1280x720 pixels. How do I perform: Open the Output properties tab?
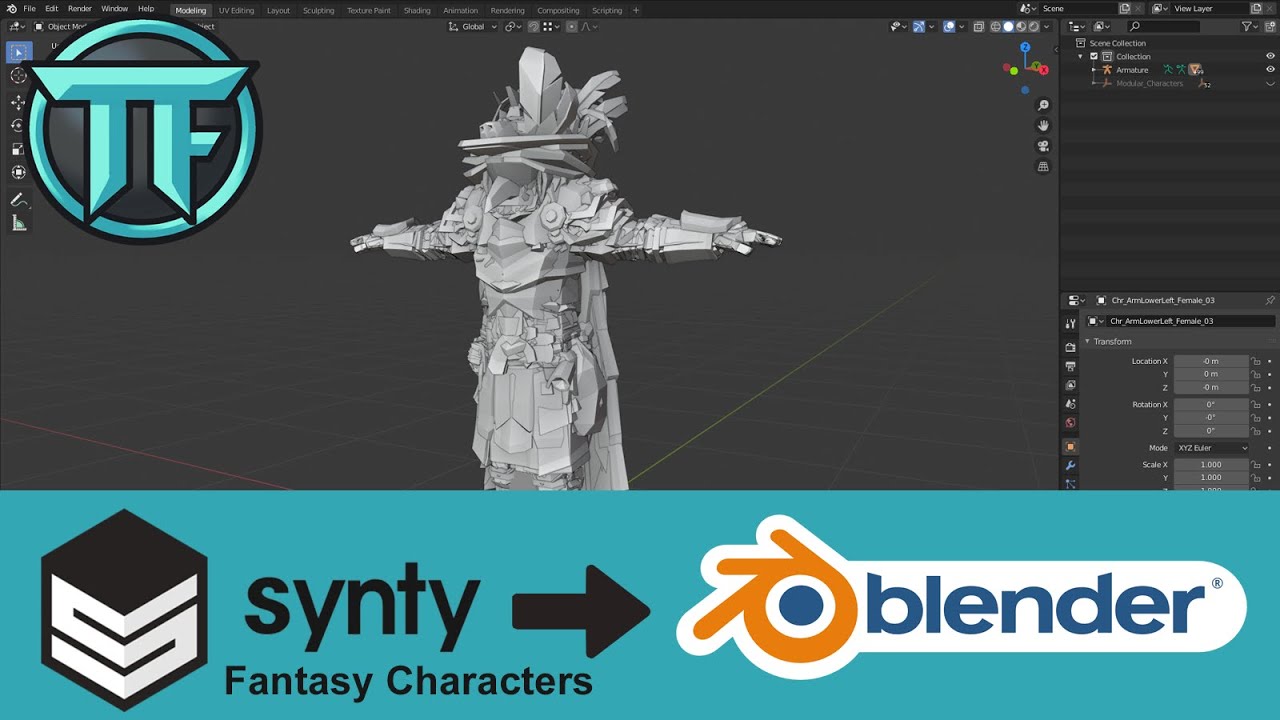[x=1071, y=366]
